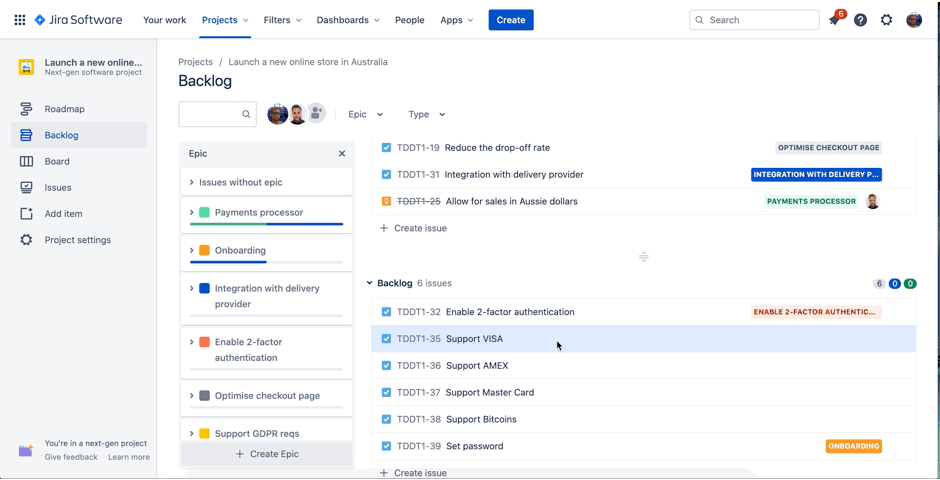
Task: Collapse the Backlog section chevron
Action: [369, 283]
